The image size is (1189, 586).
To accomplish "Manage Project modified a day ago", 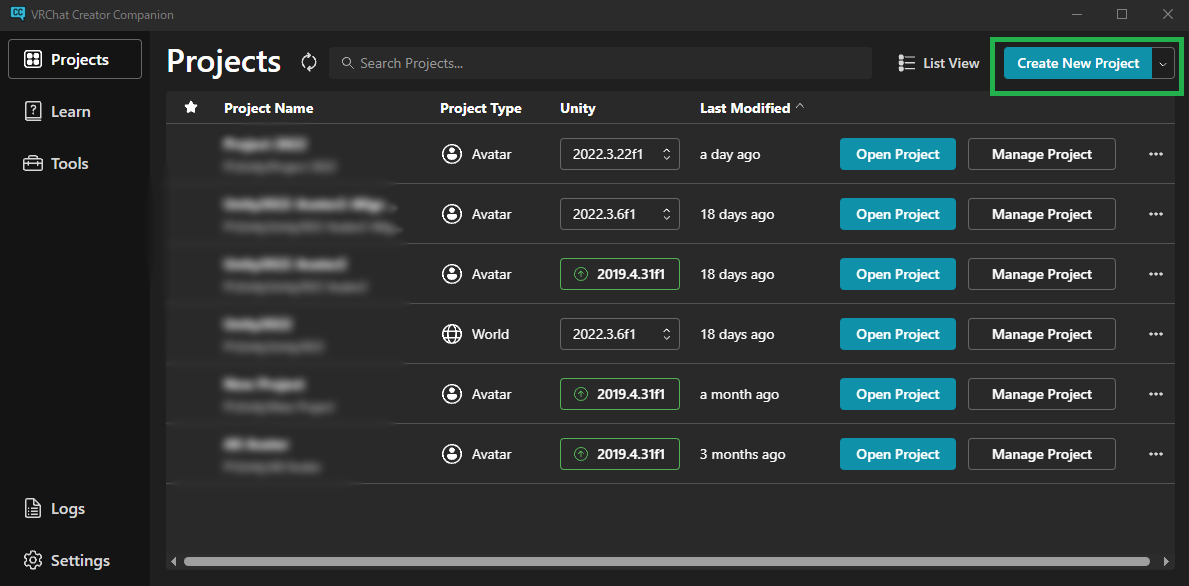I will [1042, 154].
